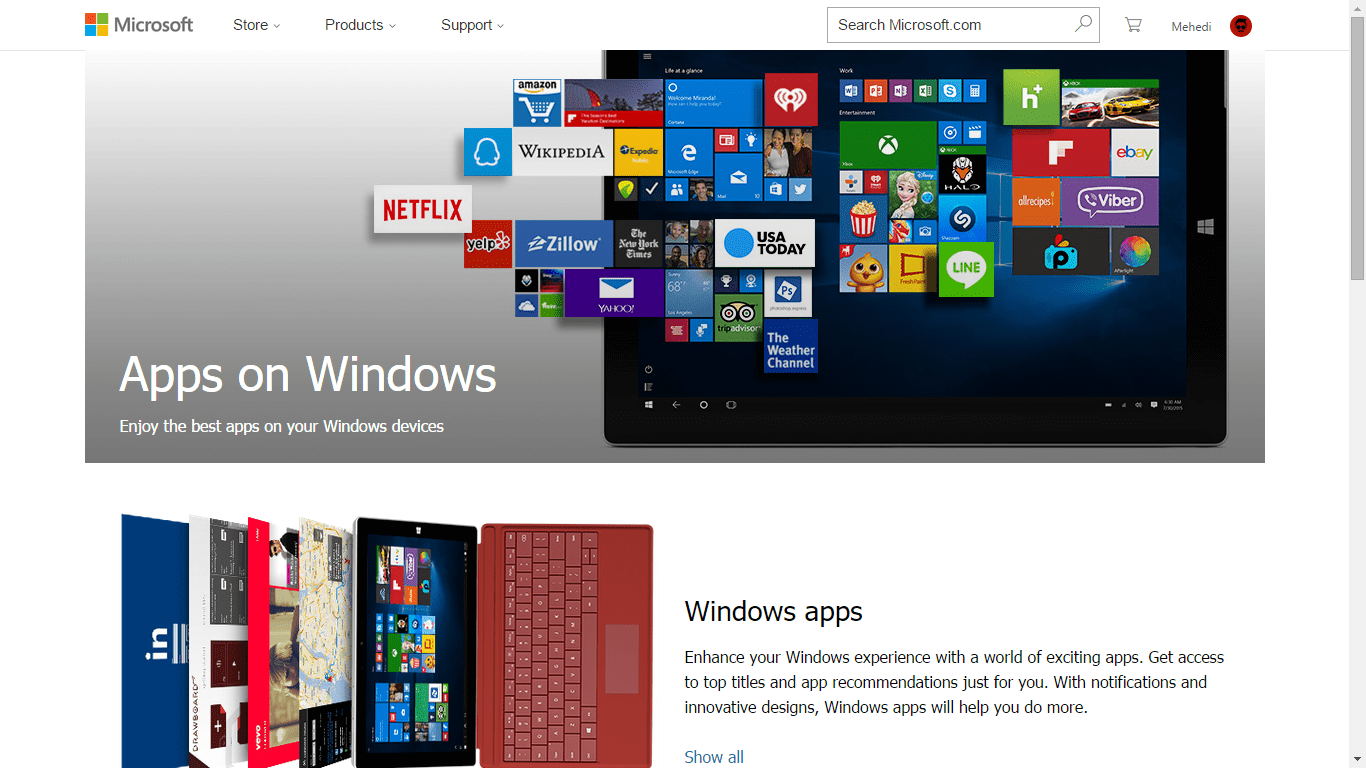1366x768 pixels.
Task: Click the iHeartRadio red tile
Action: click(791, 100)
